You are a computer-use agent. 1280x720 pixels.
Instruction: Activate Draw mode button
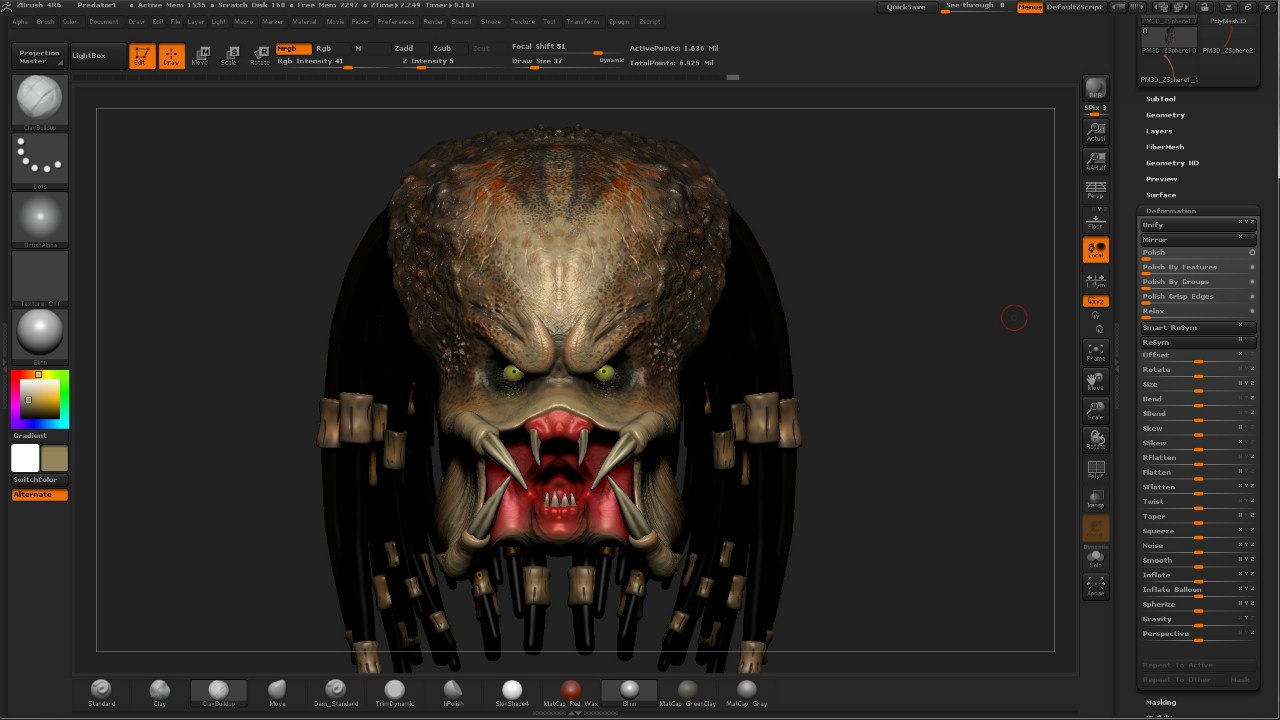(172, 56)
